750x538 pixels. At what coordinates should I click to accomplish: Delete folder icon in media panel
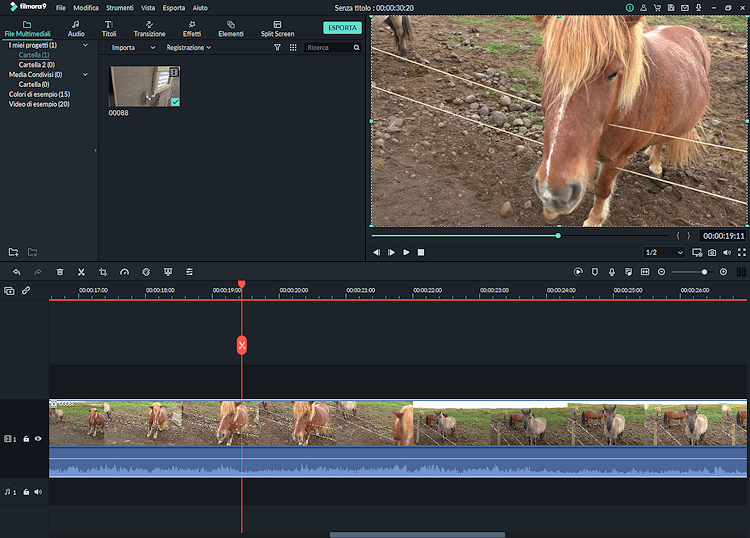[x=32, y=252]
